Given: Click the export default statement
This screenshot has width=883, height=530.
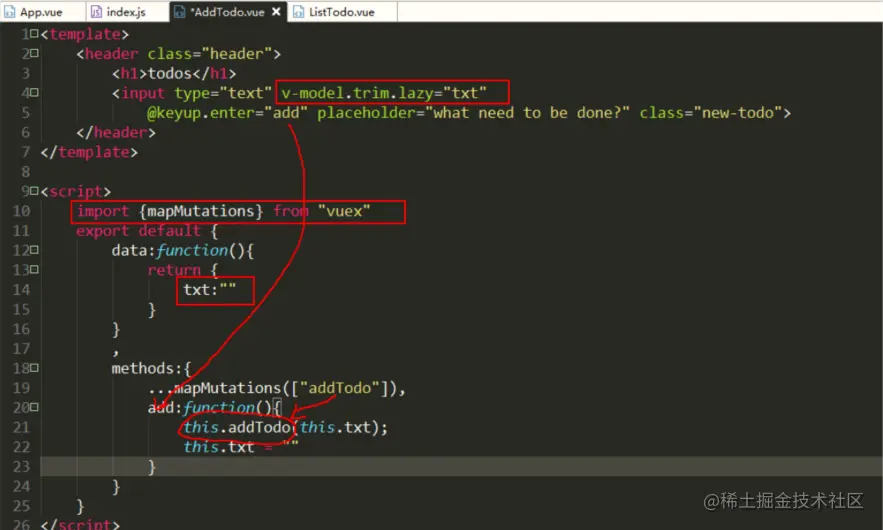Looking at the screenshot, I should pos(147,230).
